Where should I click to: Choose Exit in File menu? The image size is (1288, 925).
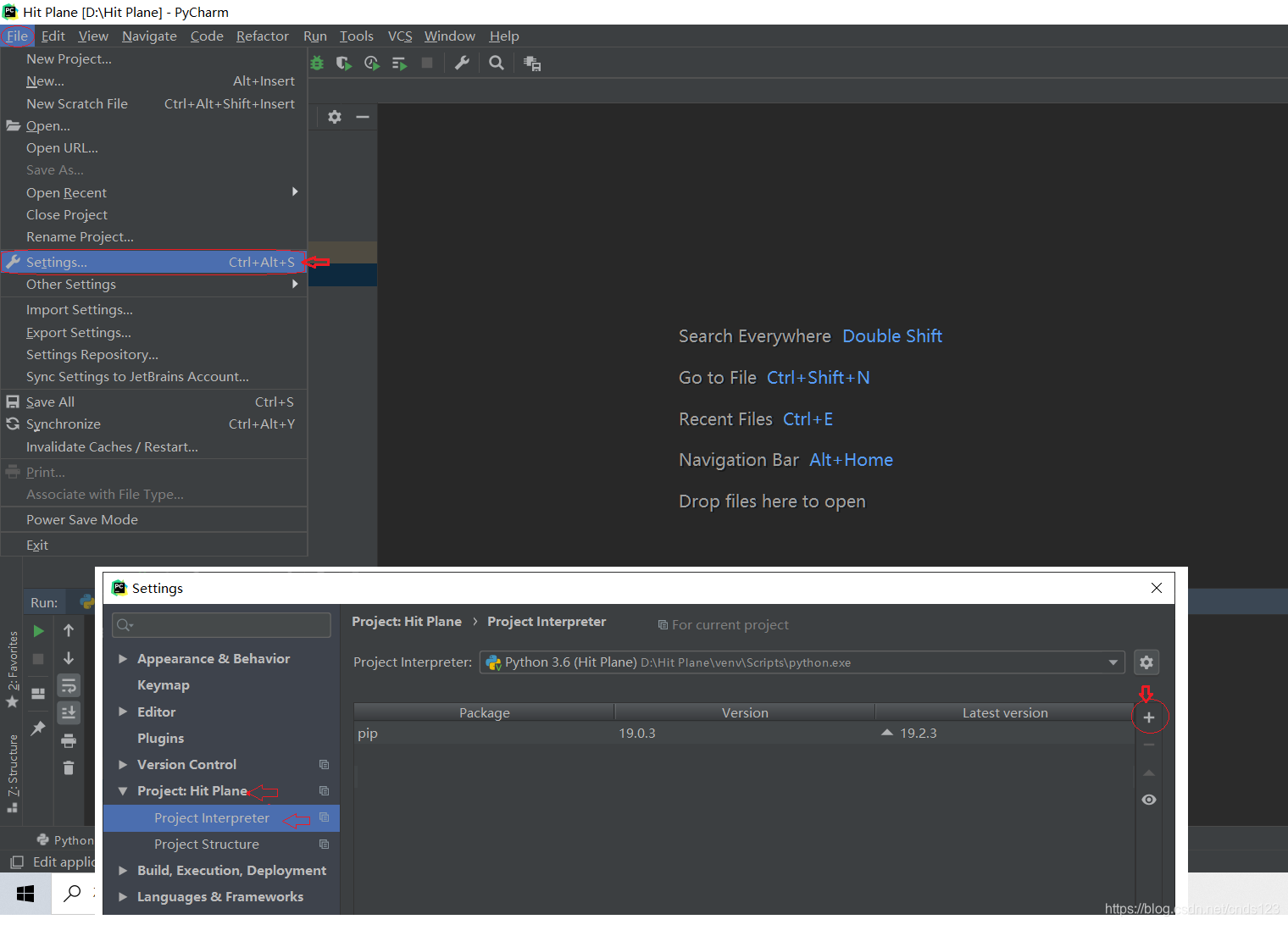coord(153,545)
